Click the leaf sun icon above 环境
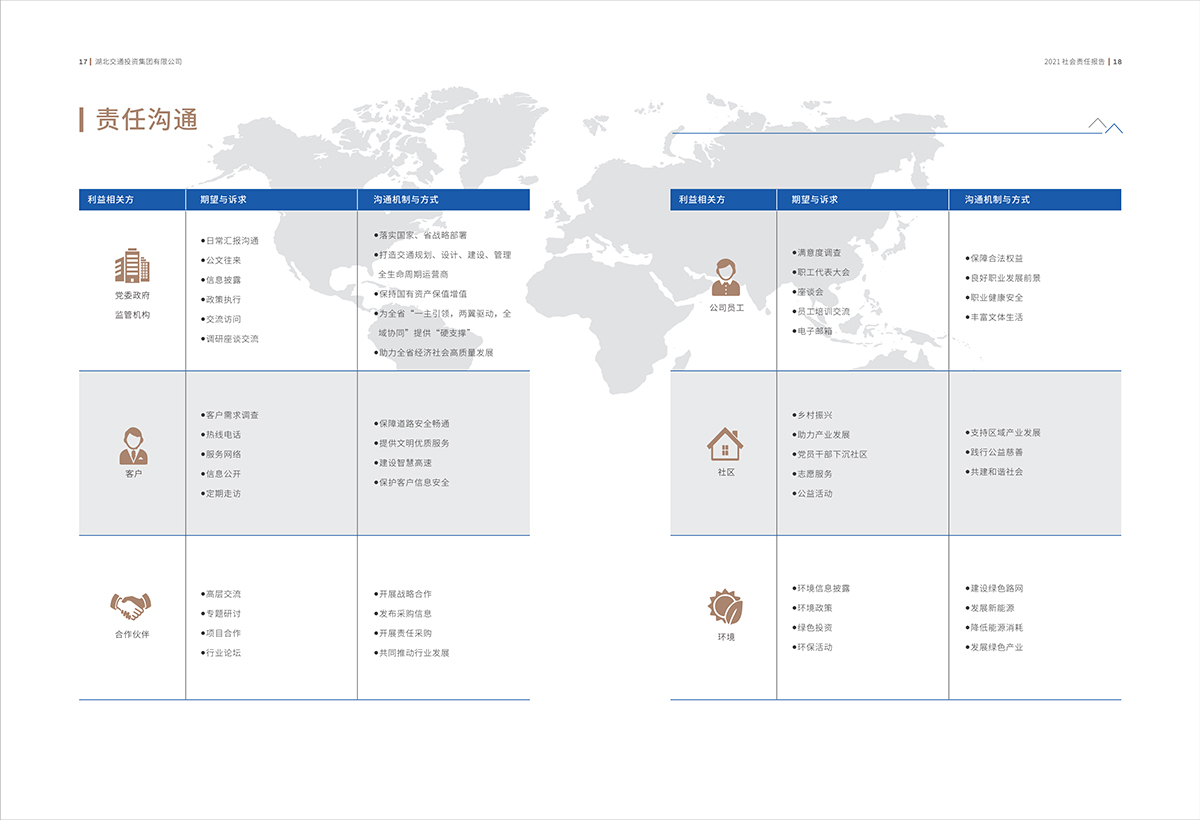Image resolution: width=1200 pixels, height=820 pixels. tap(725, 606)
